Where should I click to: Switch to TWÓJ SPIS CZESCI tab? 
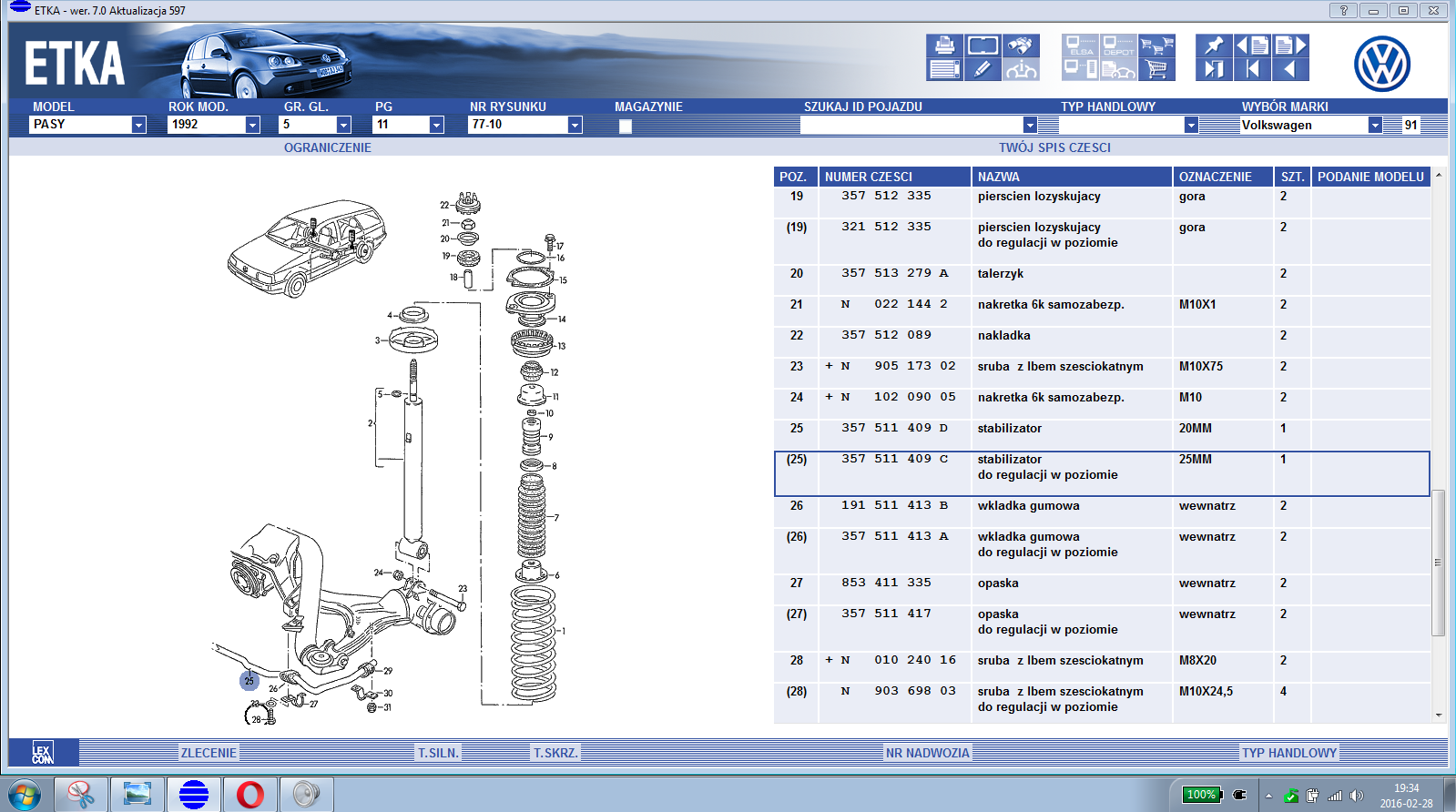pyautogui.click(x=1054, y=147)
